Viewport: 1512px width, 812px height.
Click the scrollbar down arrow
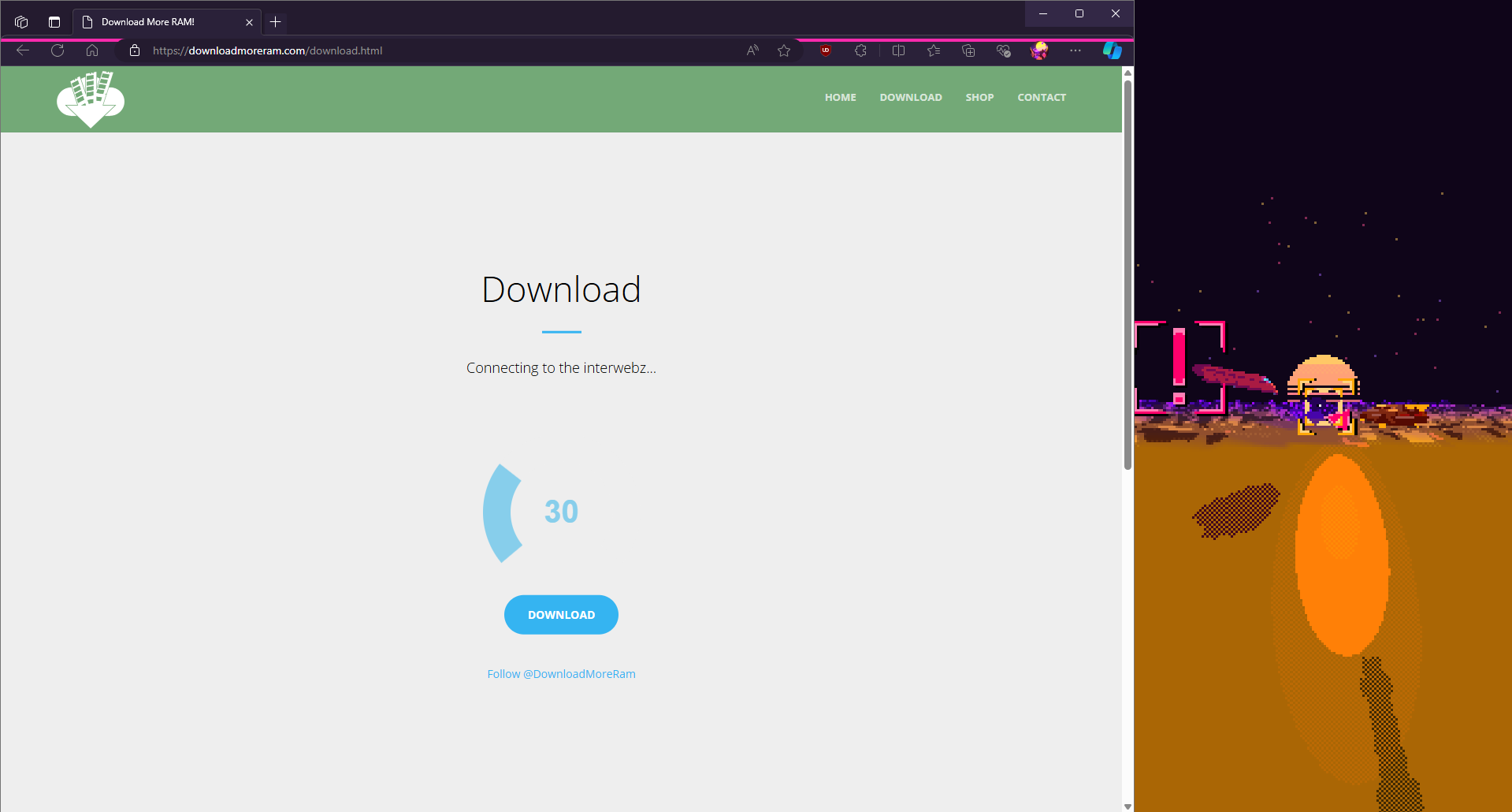[x=1127, y=806]
